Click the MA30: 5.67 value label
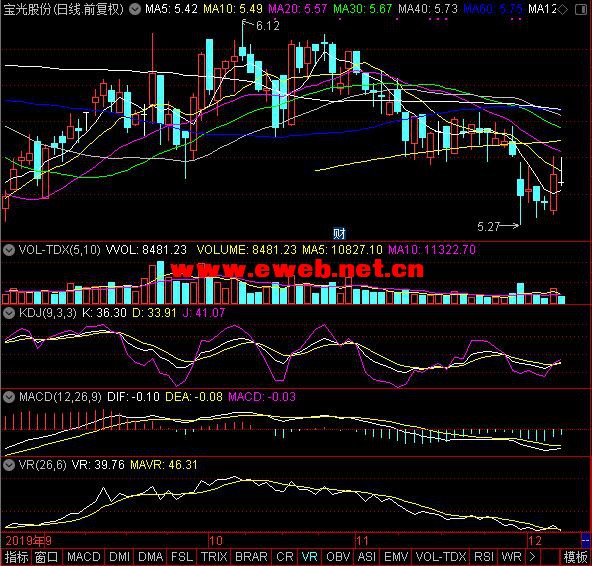 click(363, 9)
